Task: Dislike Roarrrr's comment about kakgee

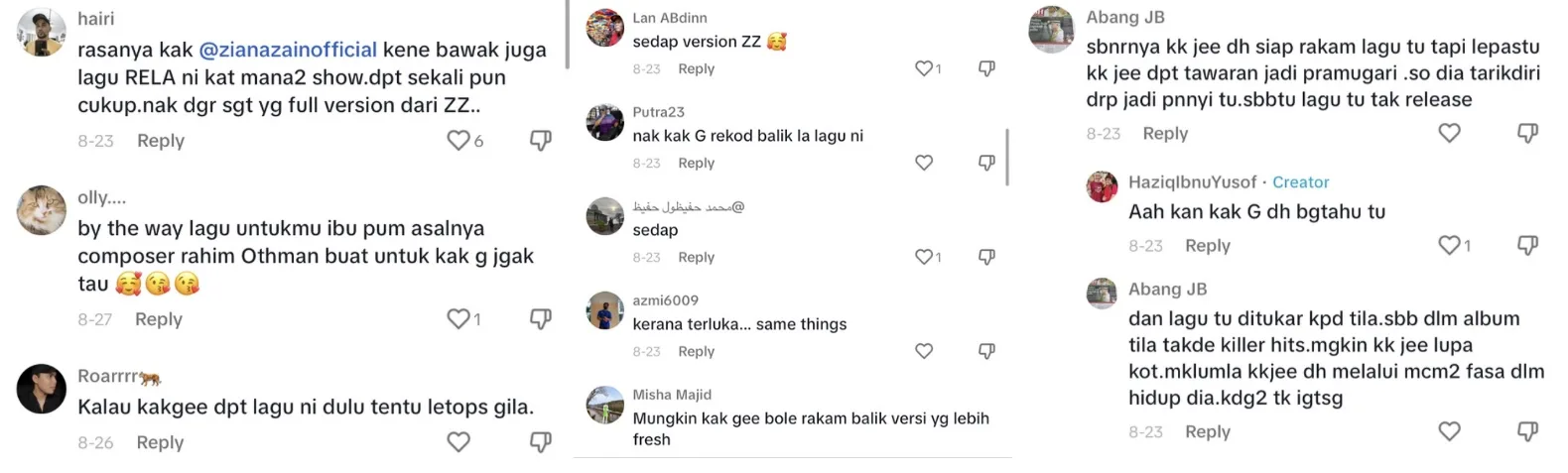Action: coord(541,442)
